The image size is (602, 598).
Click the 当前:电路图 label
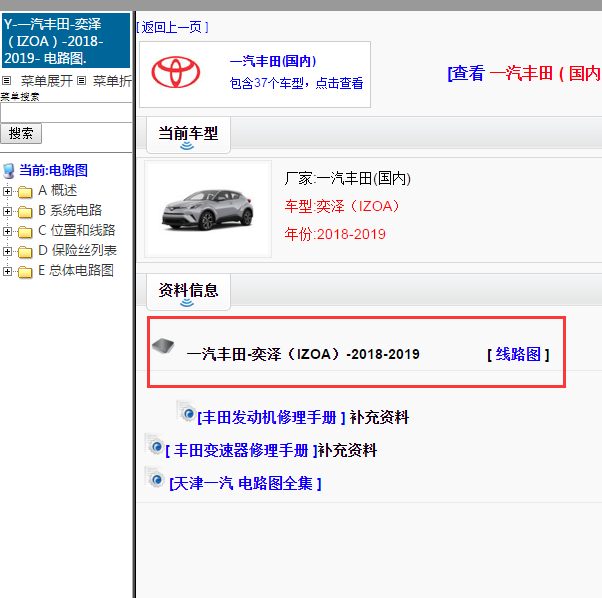(x=53, y=170)
